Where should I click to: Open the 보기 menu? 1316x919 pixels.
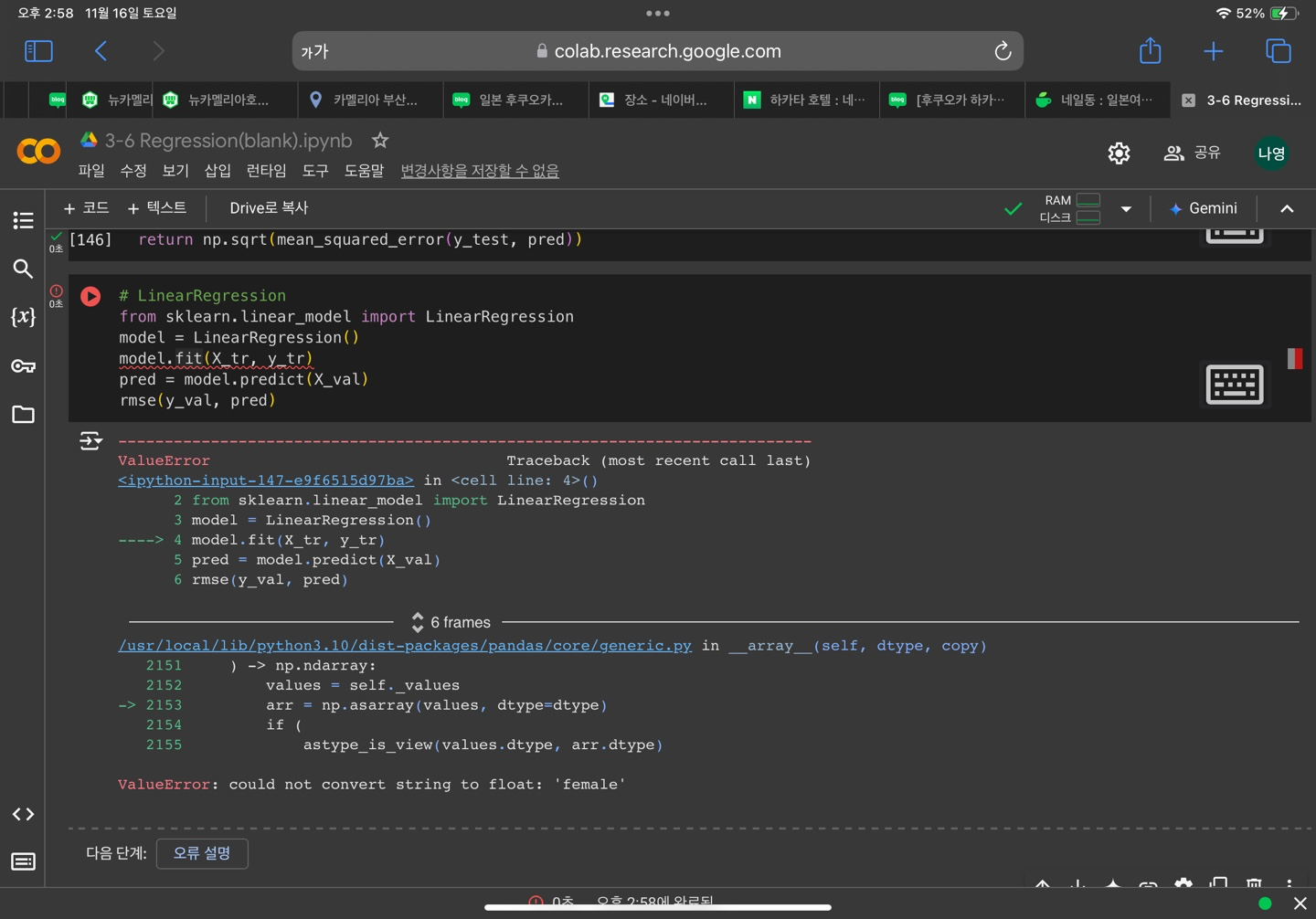click(x=175, y=171)
